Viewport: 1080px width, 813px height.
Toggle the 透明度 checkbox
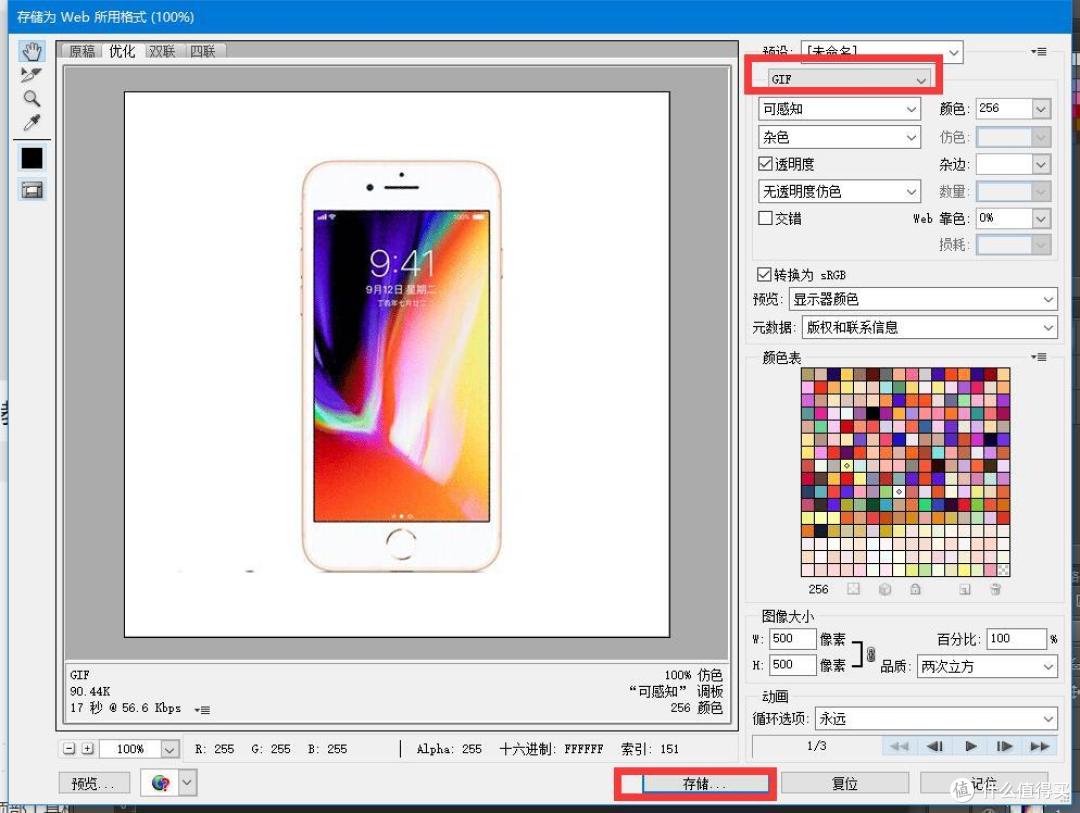[x=765, y=164]
